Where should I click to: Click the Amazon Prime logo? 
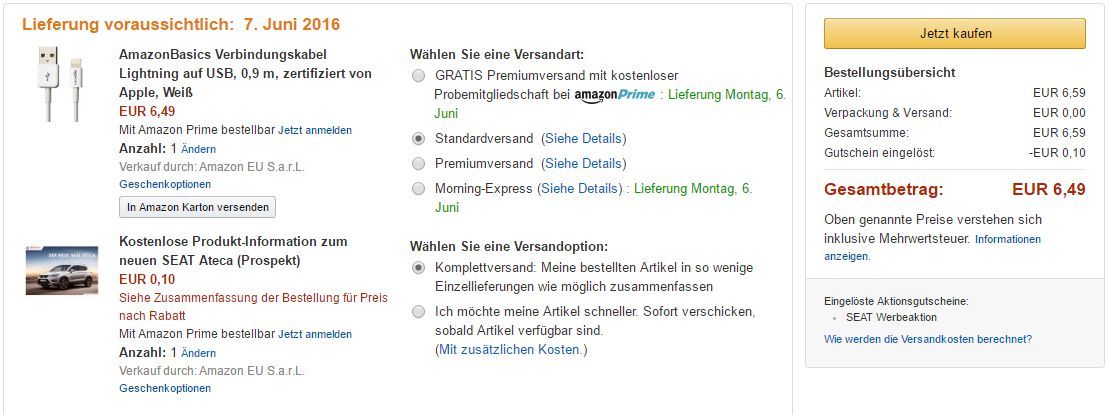(615, 95)
